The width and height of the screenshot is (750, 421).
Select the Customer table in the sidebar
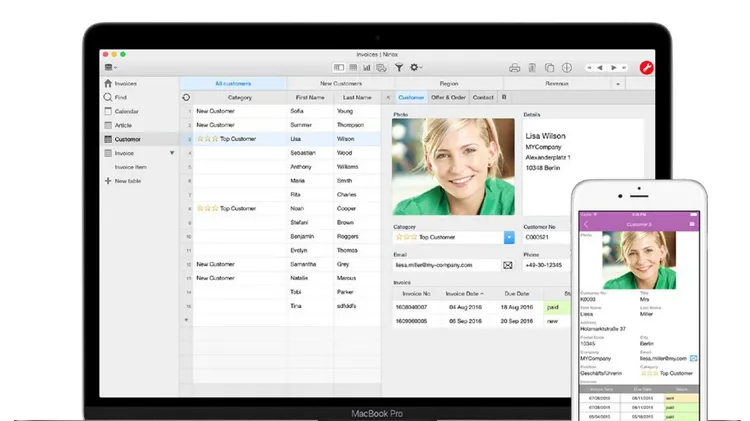[x=141, y=139]
